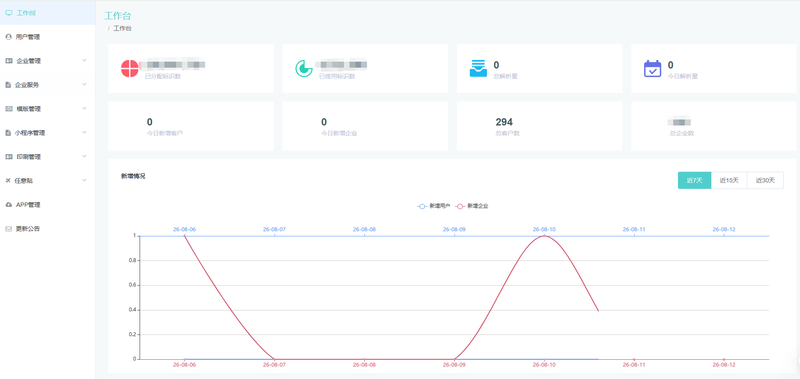Expand the 企业服务 submenu chevron
This screenshot has width=800, height=379.
[x=84, y=84]
